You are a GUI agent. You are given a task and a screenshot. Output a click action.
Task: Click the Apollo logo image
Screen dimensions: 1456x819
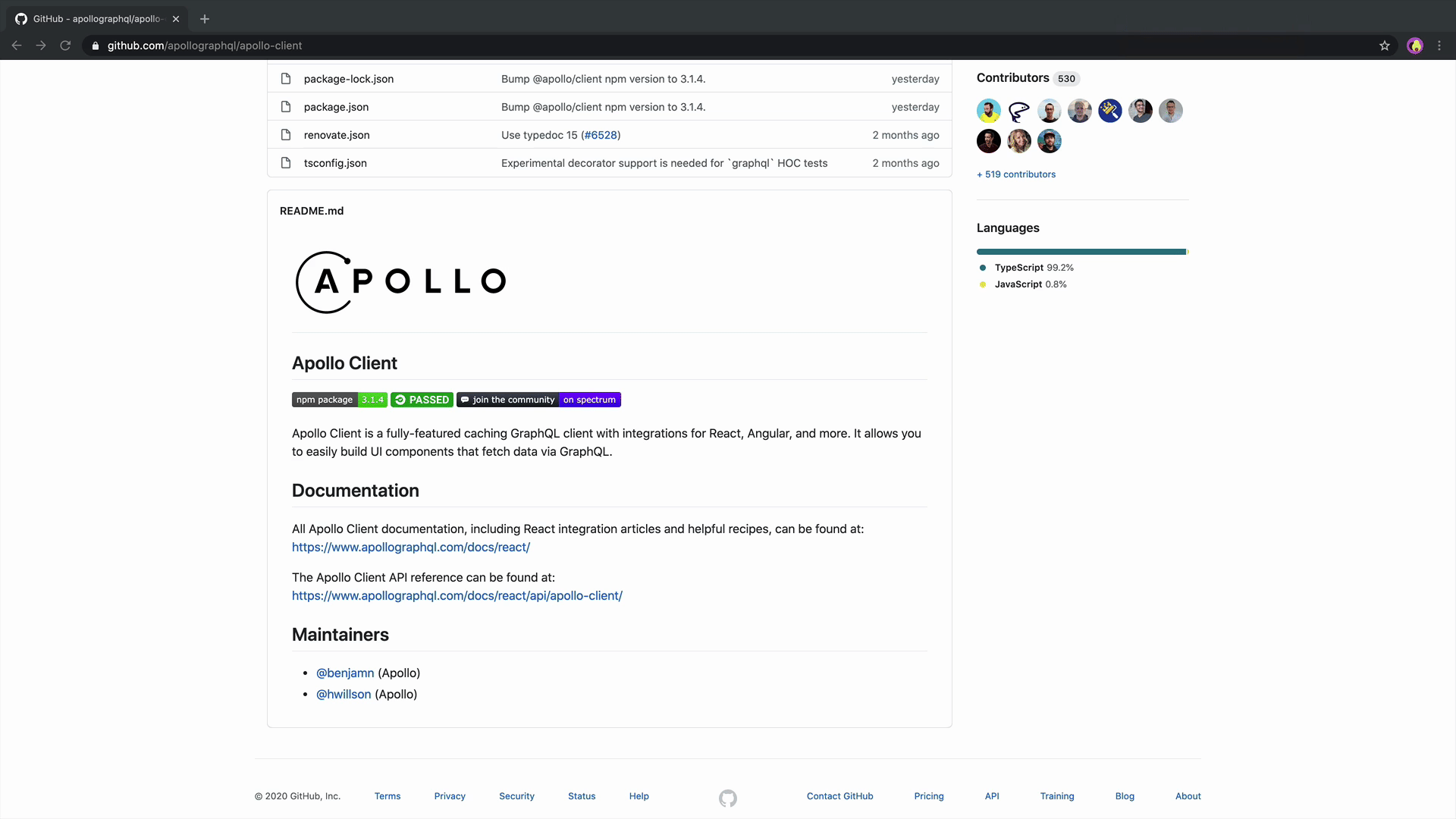pyautogui.click(x=401, y=282)
